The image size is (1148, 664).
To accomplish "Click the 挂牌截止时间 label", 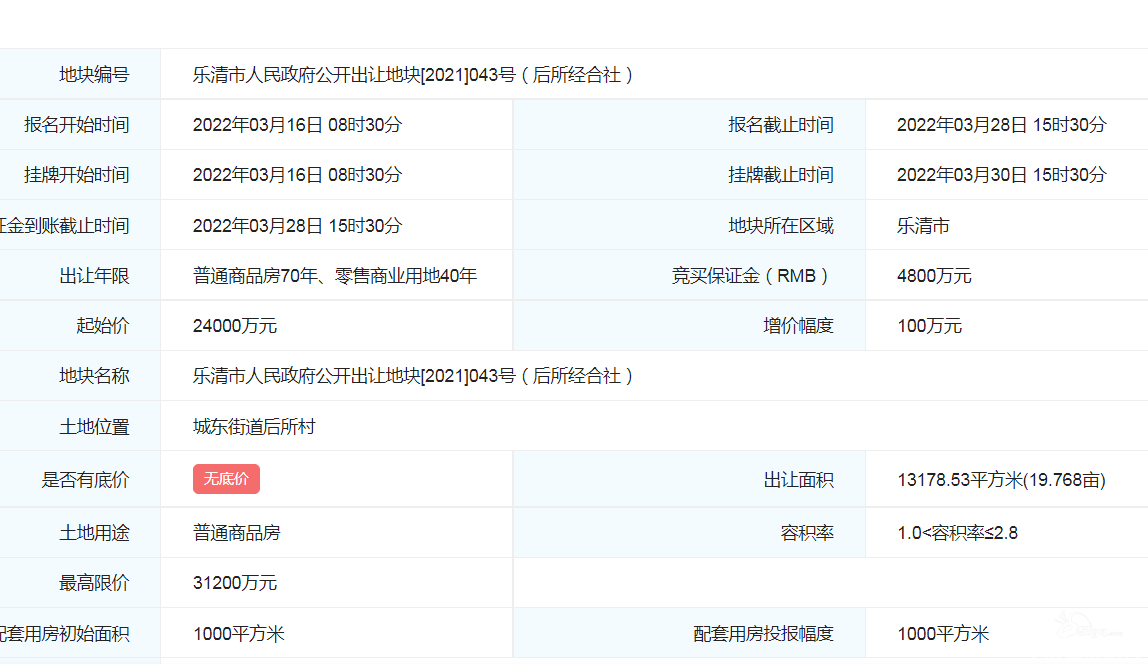I will tap(780, 175).
